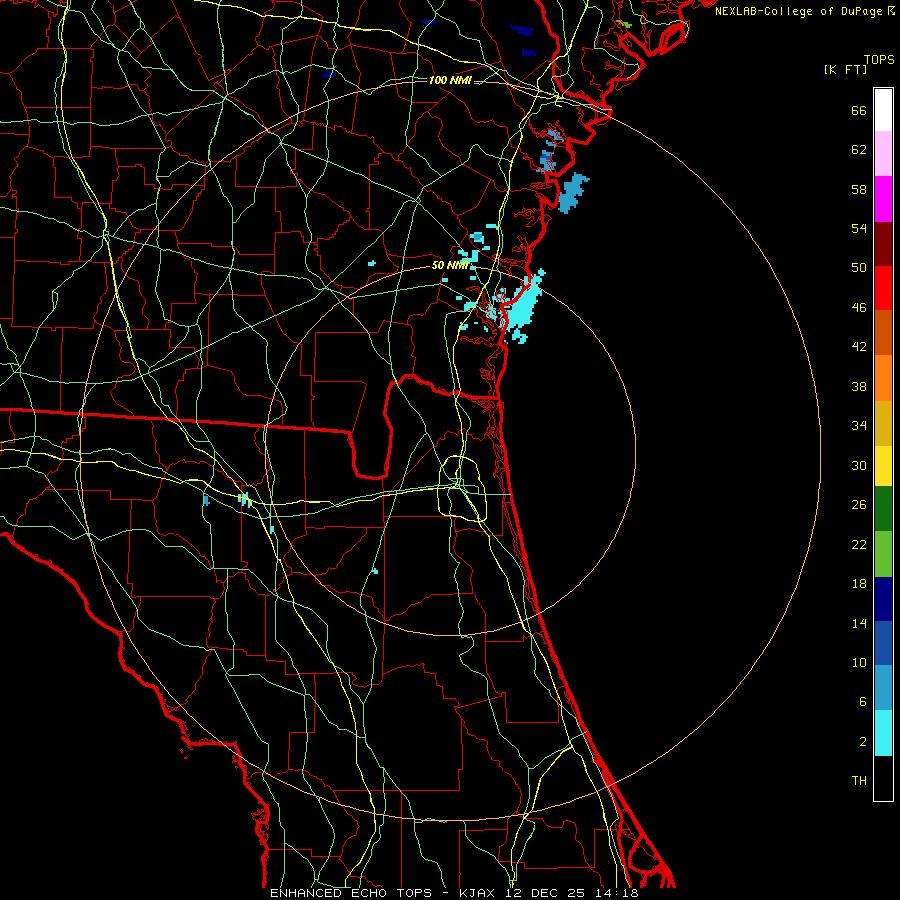This screenshot has width=900, height=900.
Task: Click the dark orange 46 kft legend swatch
Action: 883,332
